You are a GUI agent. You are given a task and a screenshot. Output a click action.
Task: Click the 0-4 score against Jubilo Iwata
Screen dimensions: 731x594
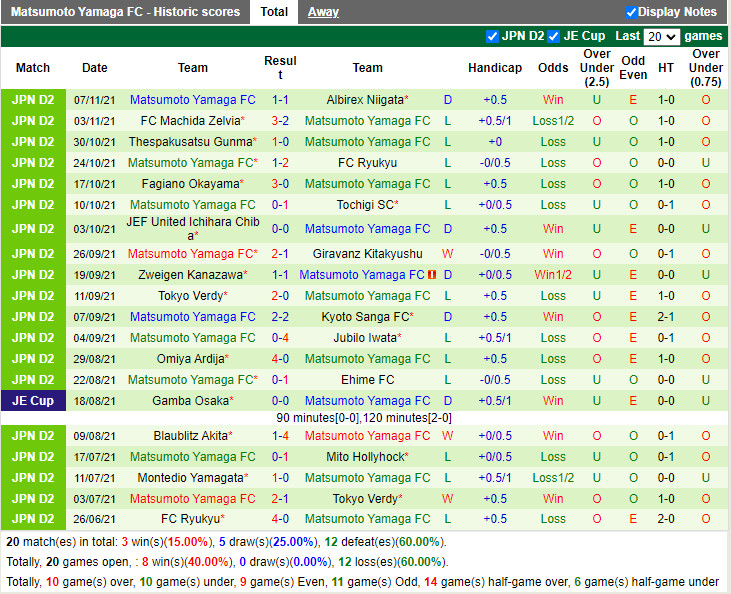[x=280, y=338]
